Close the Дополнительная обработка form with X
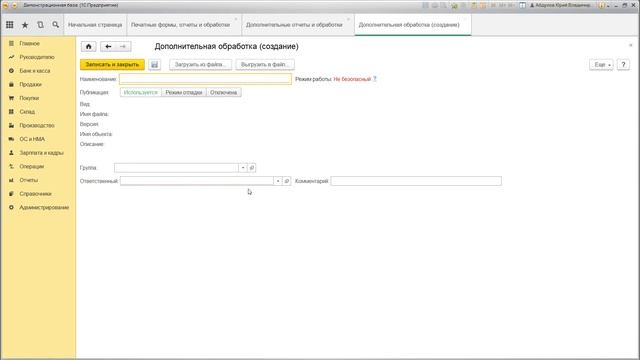 pos(631,45)
